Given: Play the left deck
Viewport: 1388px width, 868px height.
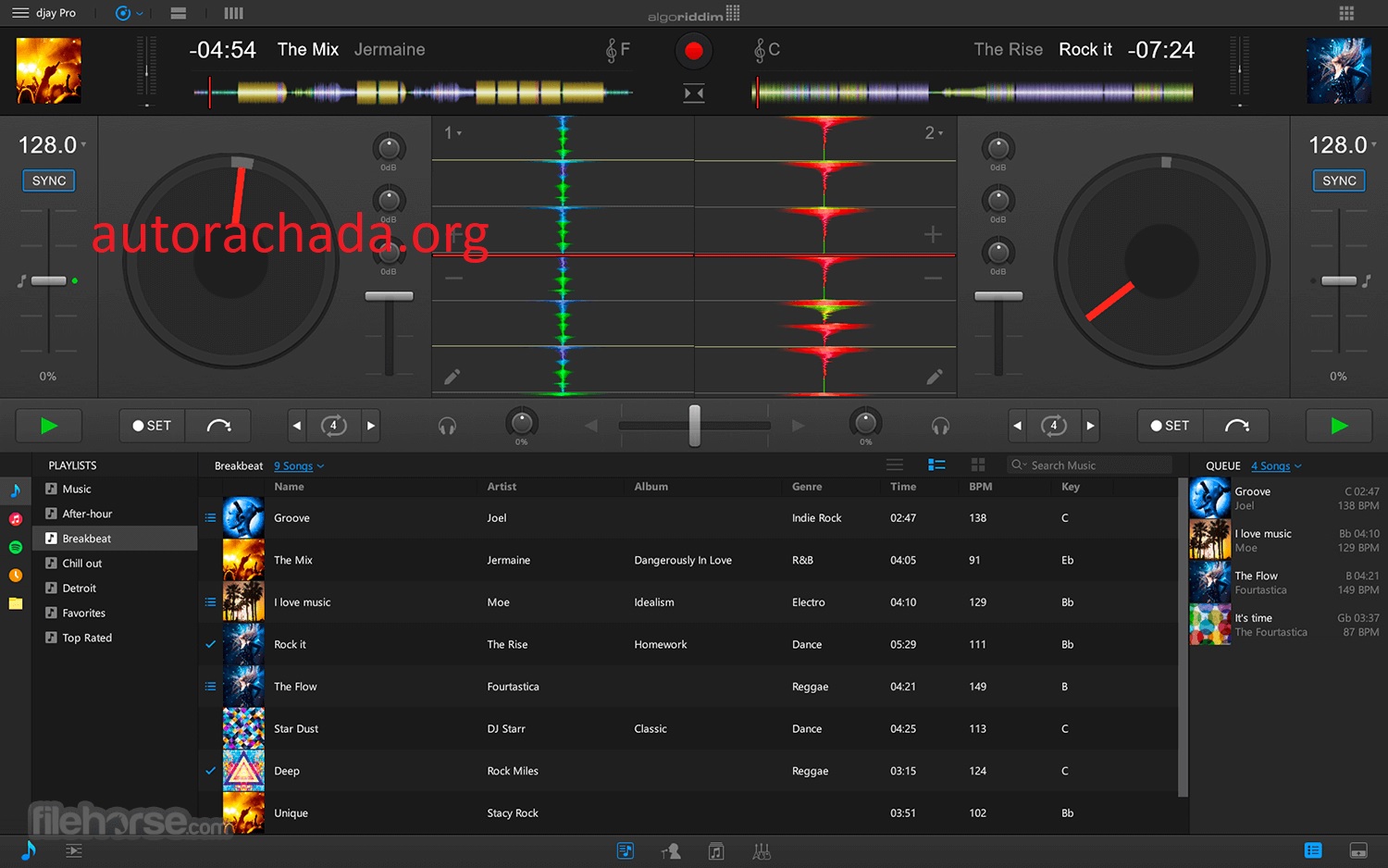Looking at the screenshot, I should point(49,426).
